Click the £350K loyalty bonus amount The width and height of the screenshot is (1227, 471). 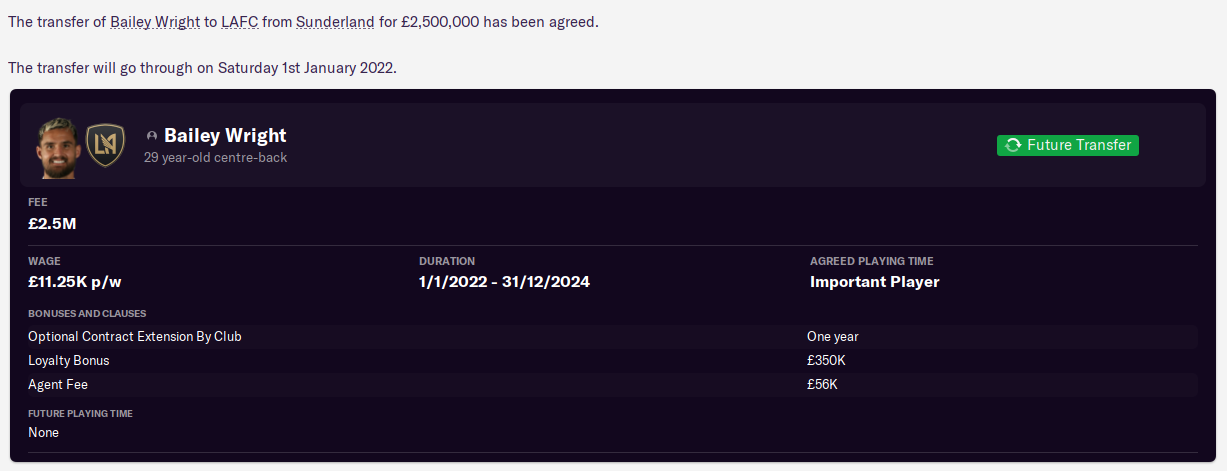[826, 360]
